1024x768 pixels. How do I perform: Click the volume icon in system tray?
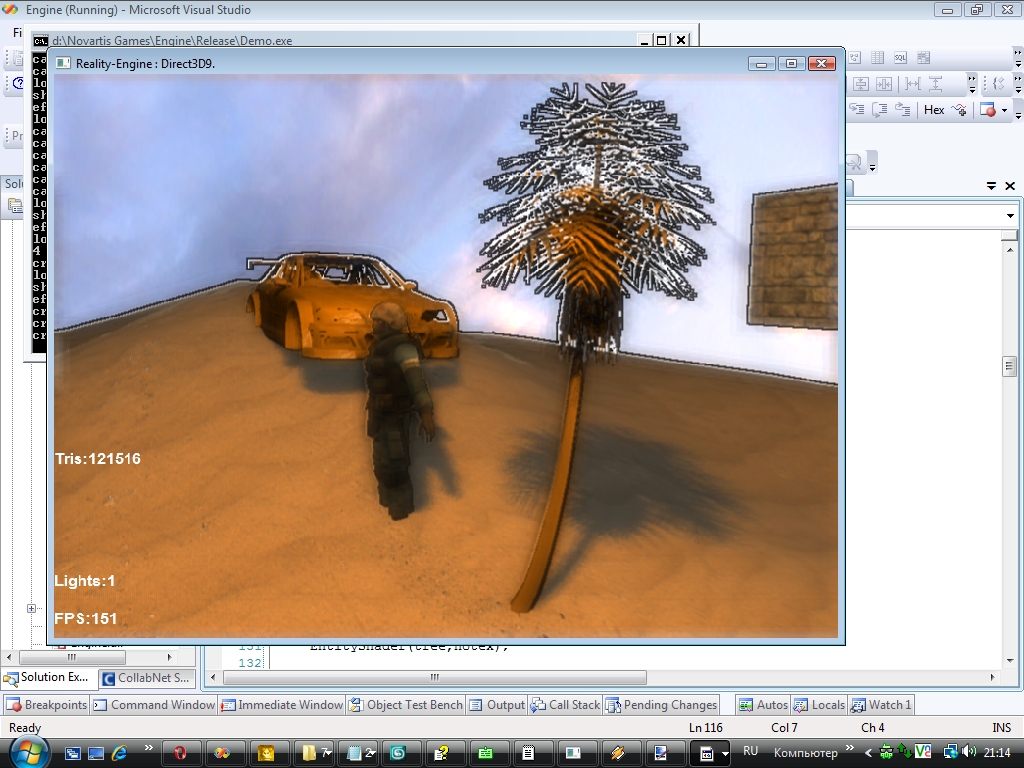[969, 752]
